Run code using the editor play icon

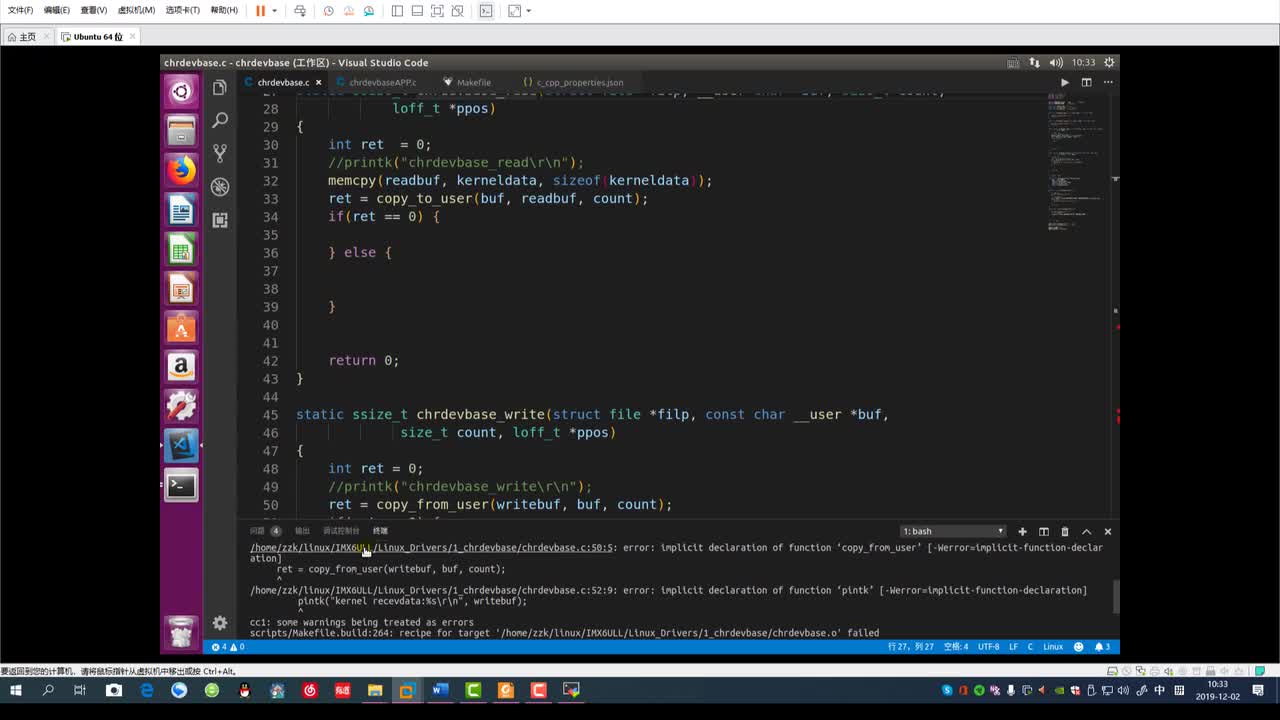pyautogui.click(x=1064, y=82)
